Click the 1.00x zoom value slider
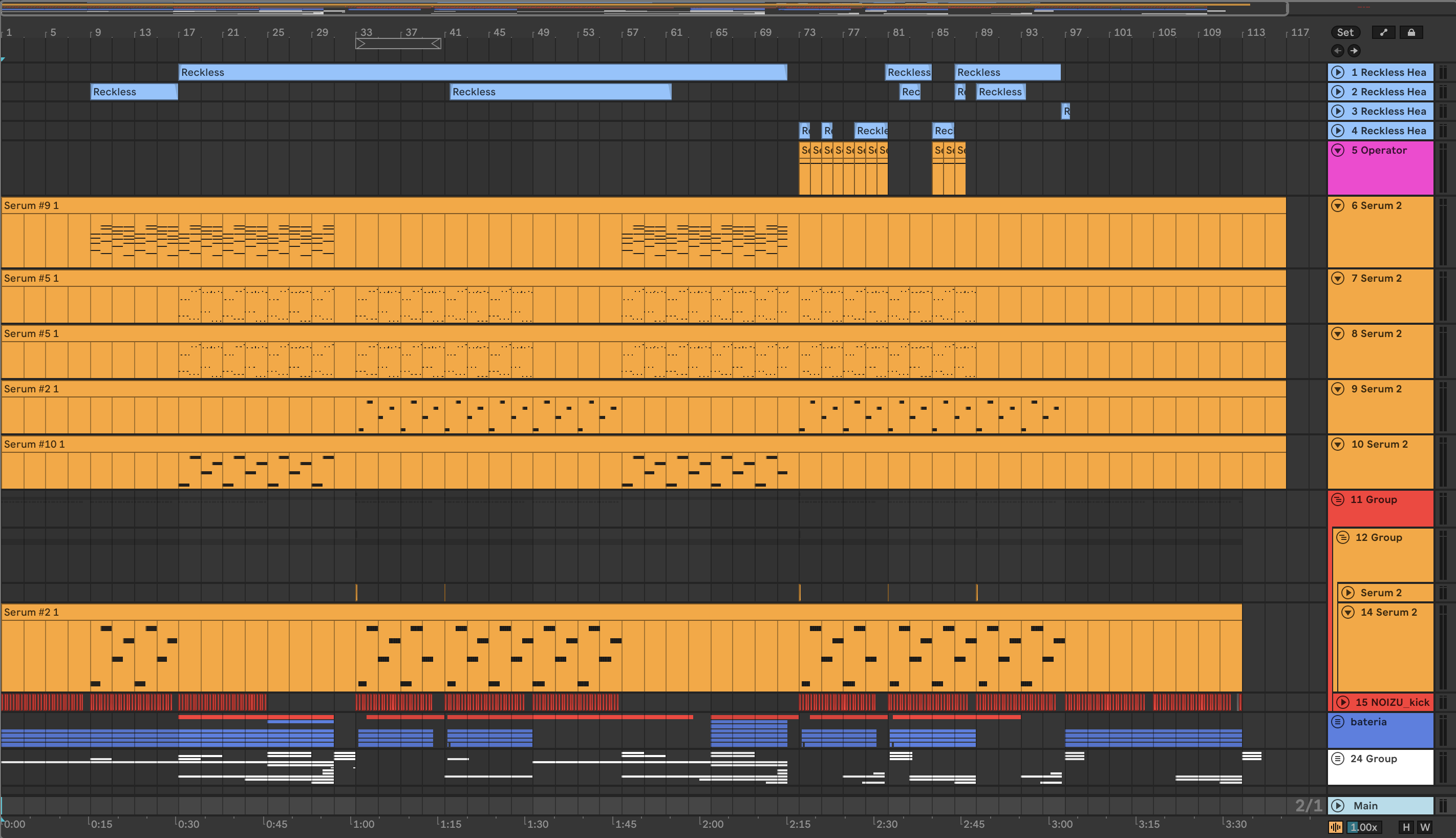 point(1363,827)
